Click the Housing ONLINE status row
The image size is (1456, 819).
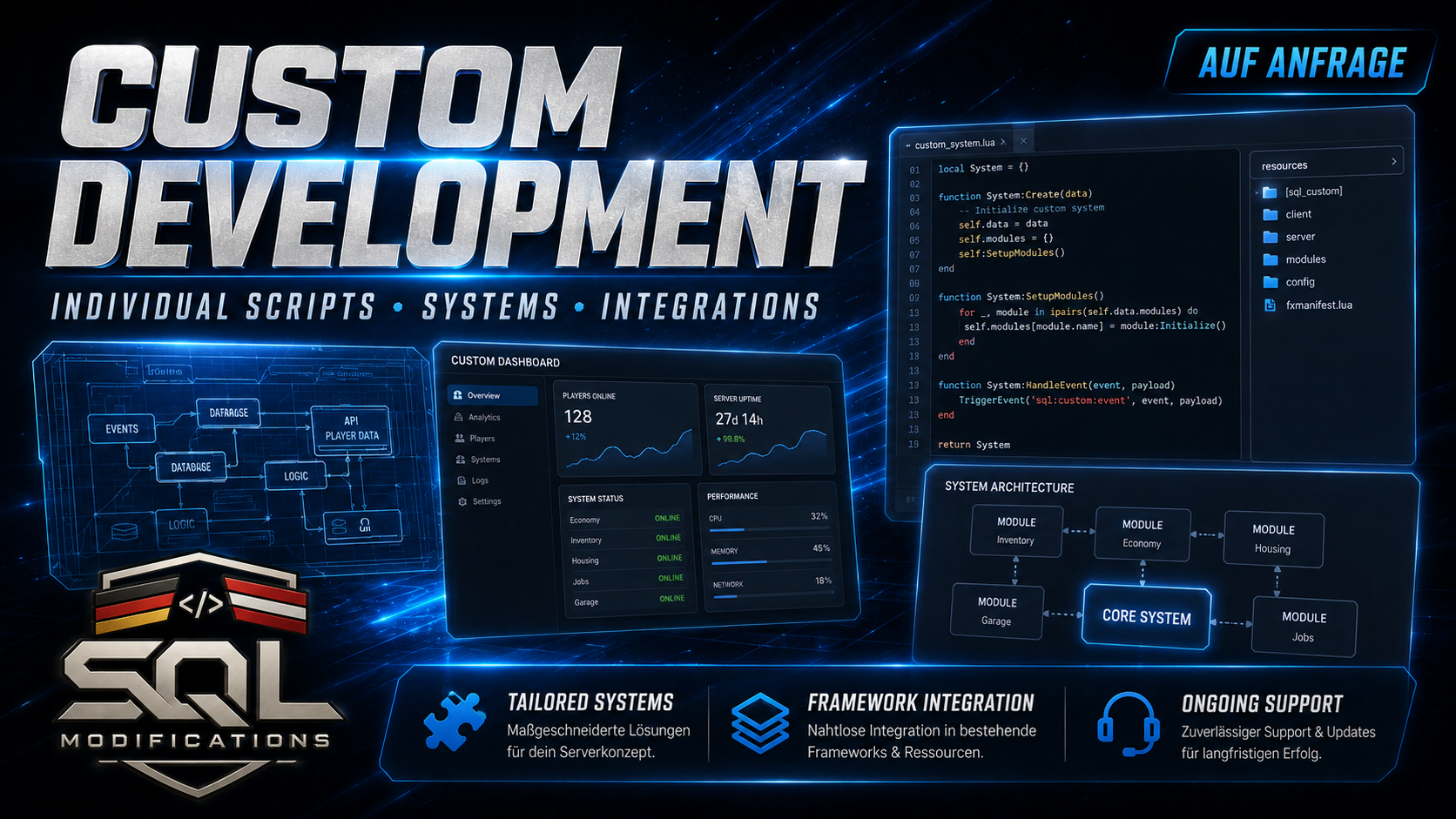(x=627, y=560)
